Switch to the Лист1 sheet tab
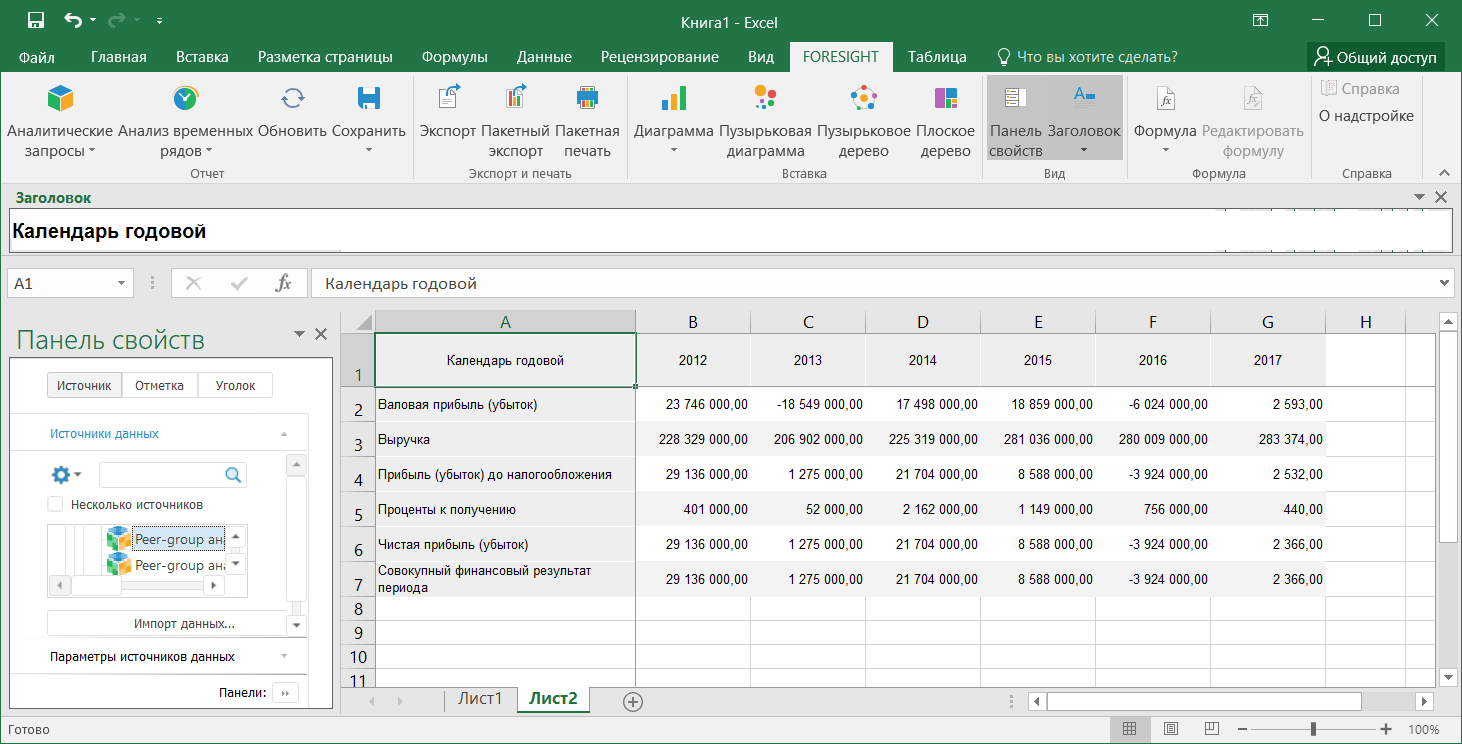Screen dimensions: 1462x744 (x=480, y=699)
